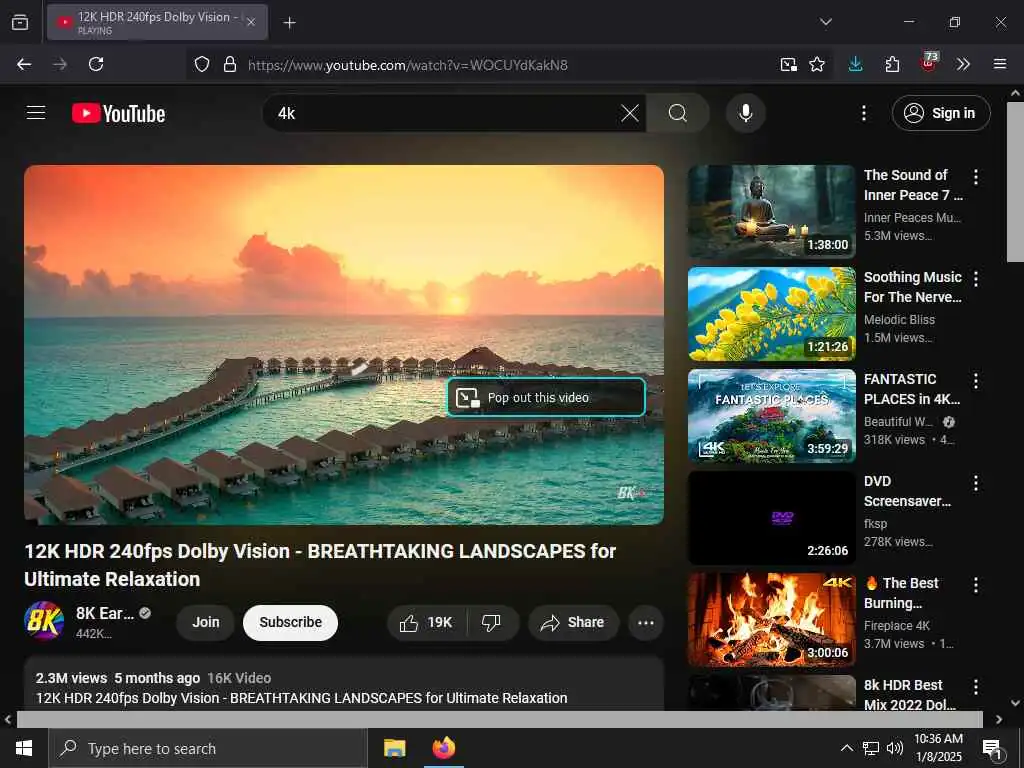Open Firefox downloads panel

click(855, 64)
